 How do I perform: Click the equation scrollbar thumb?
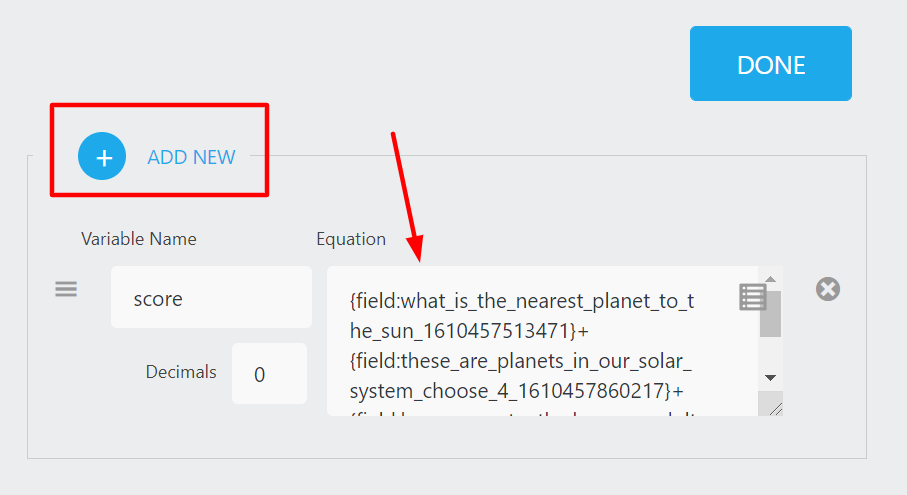(x=770, y=313)
